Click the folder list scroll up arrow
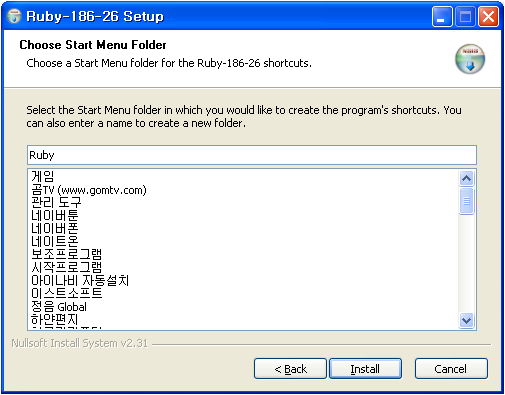This screenshot has height=395, width=505. click(x=466, y=178)
